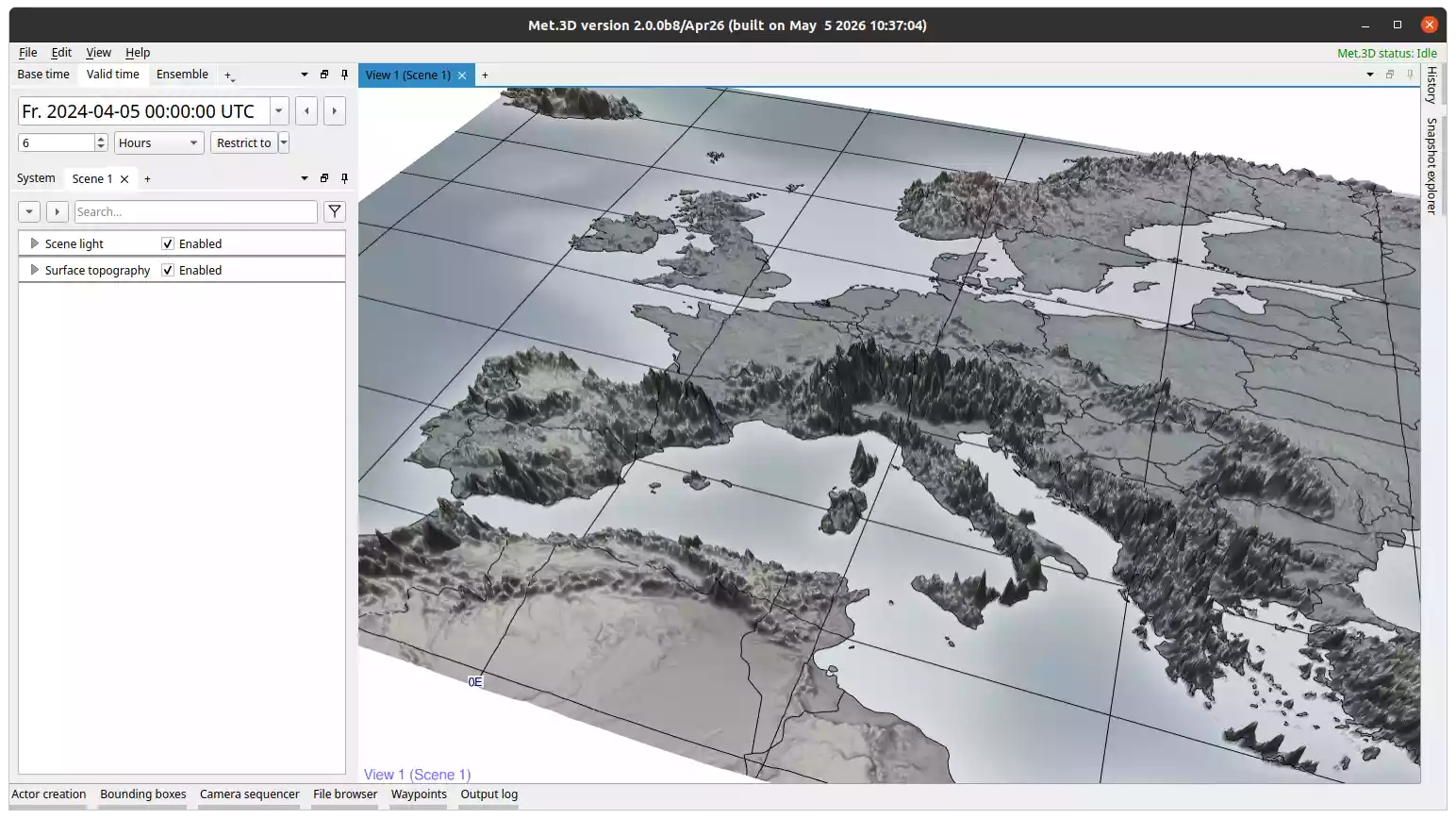Viewport: 1456px width, 819px height.
Task: Open the Camera sequencer panel
Action: pyautogui.click(x=250, y=794)
